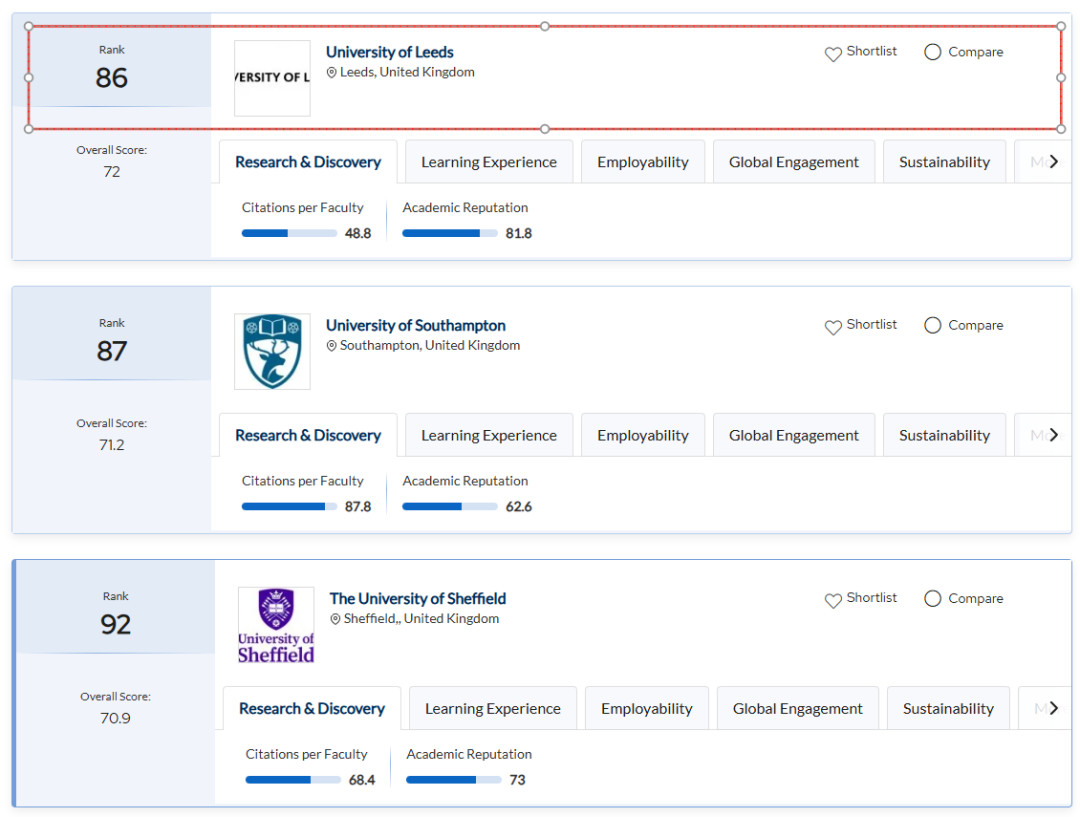The width and height of the screenshot is (1080, 817).
Task: Show more tabs in the Southampton card
Action: pos(1053,435)
